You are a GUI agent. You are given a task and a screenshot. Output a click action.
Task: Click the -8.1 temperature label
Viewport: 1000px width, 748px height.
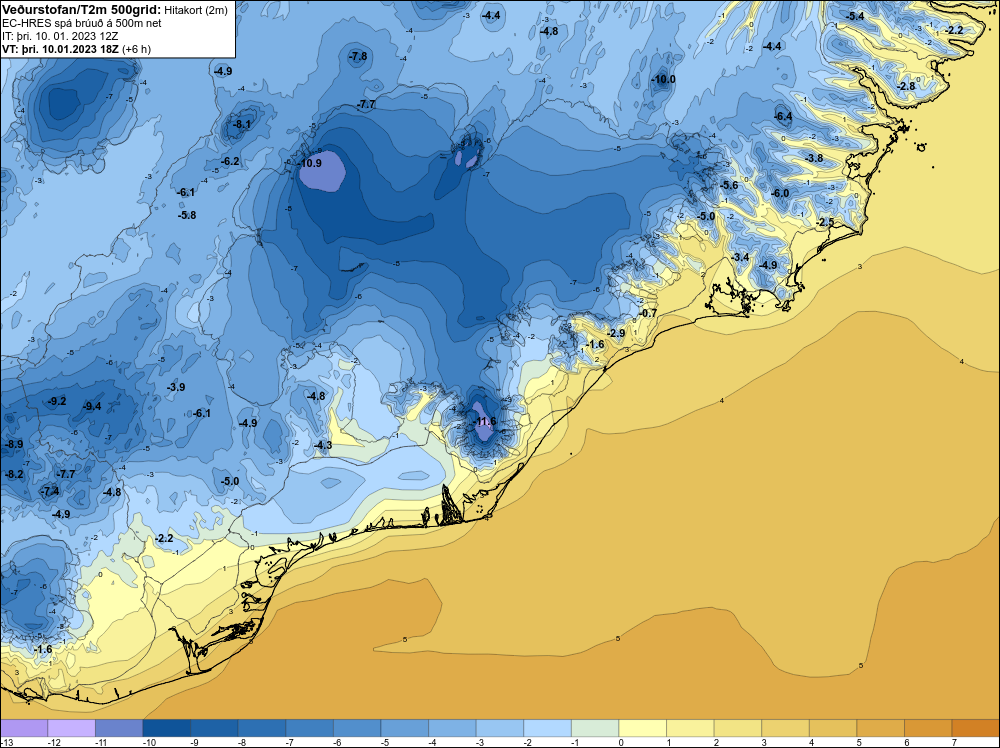click(242, 124)
